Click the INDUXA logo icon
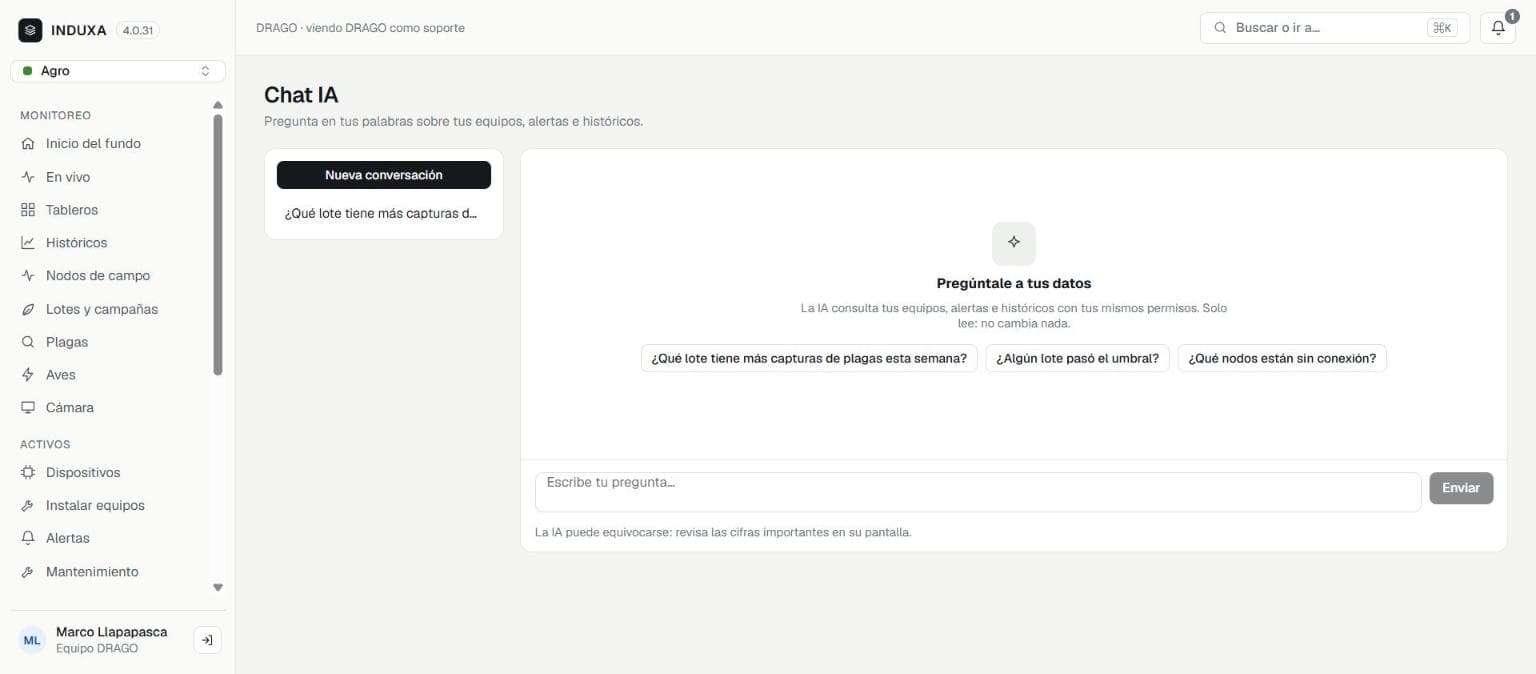This screenshot has width=1536, height=674. [x=30, y=30]
